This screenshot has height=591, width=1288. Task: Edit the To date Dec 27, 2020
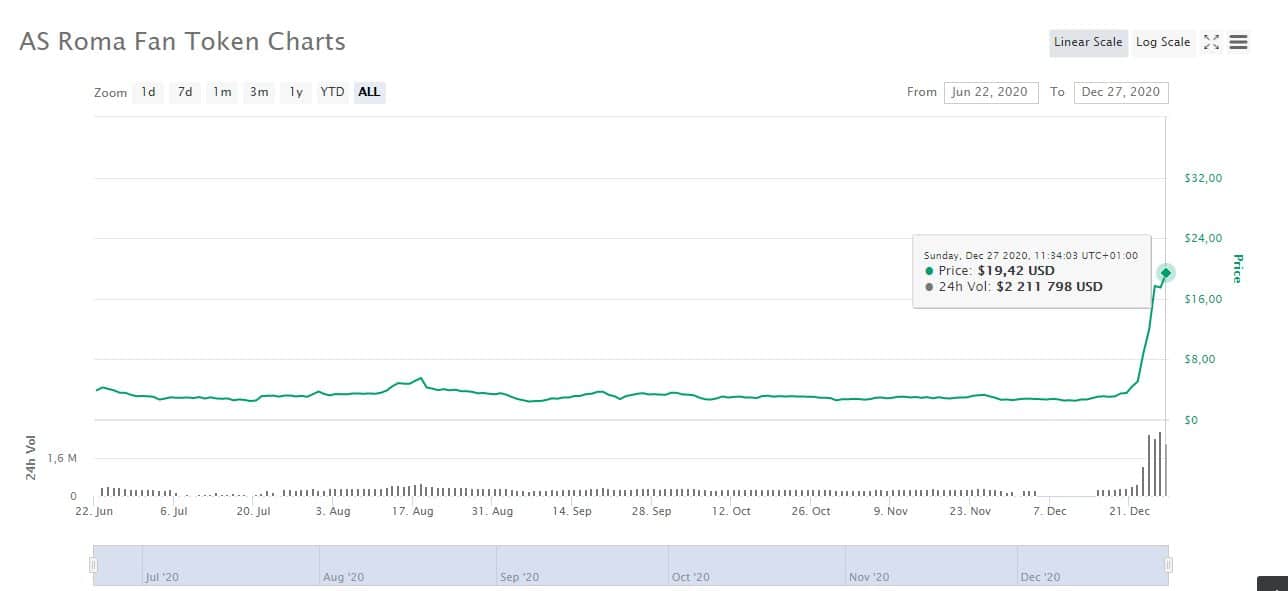[x=1121, y=92]
